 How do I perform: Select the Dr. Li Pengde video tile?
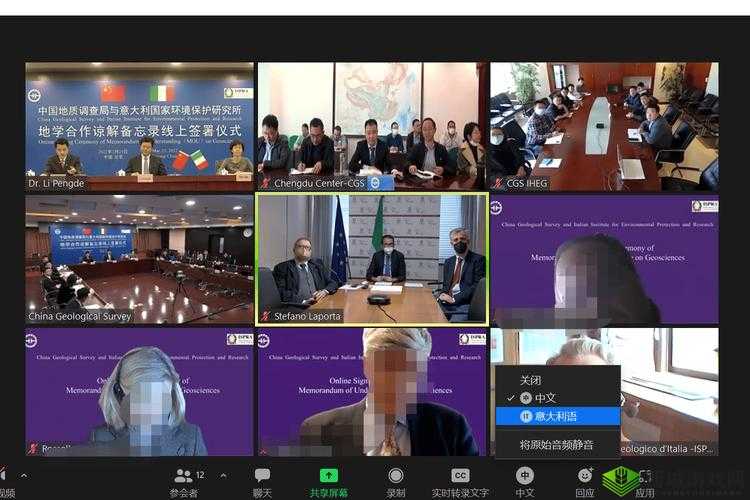coord(139,125)
